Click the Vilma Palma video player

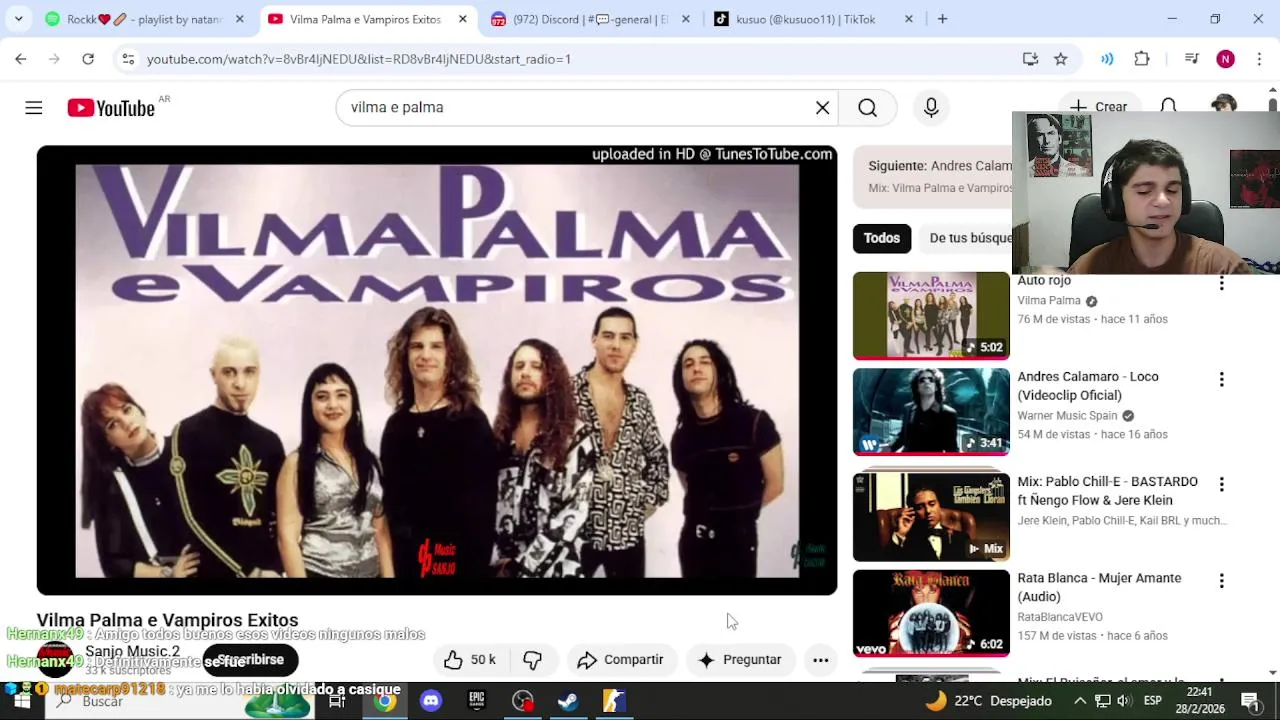tap(437, 370)
